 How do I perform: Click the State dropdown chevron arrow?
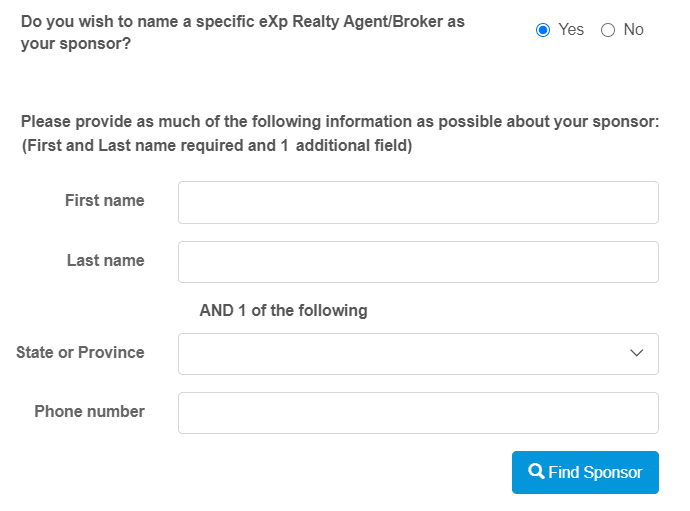click(x=636, y=354)
